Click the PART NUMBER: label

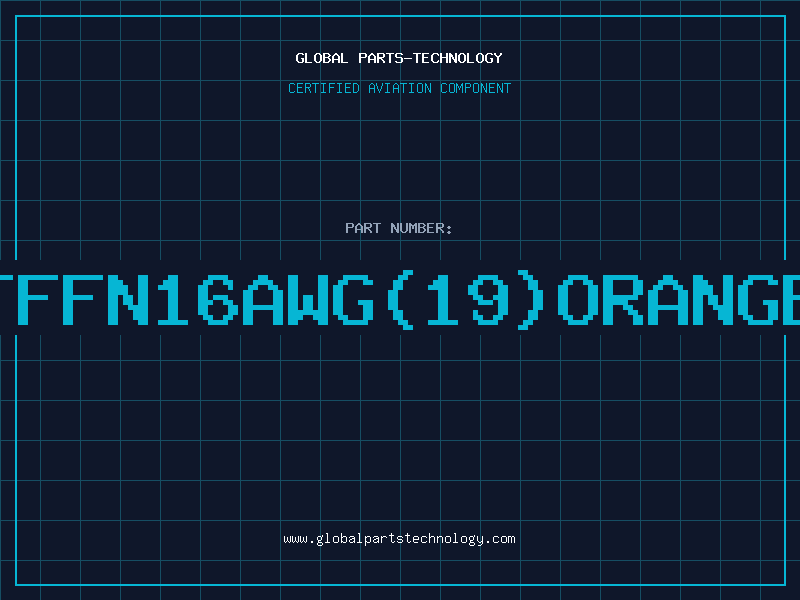click(x=398, y=228)
